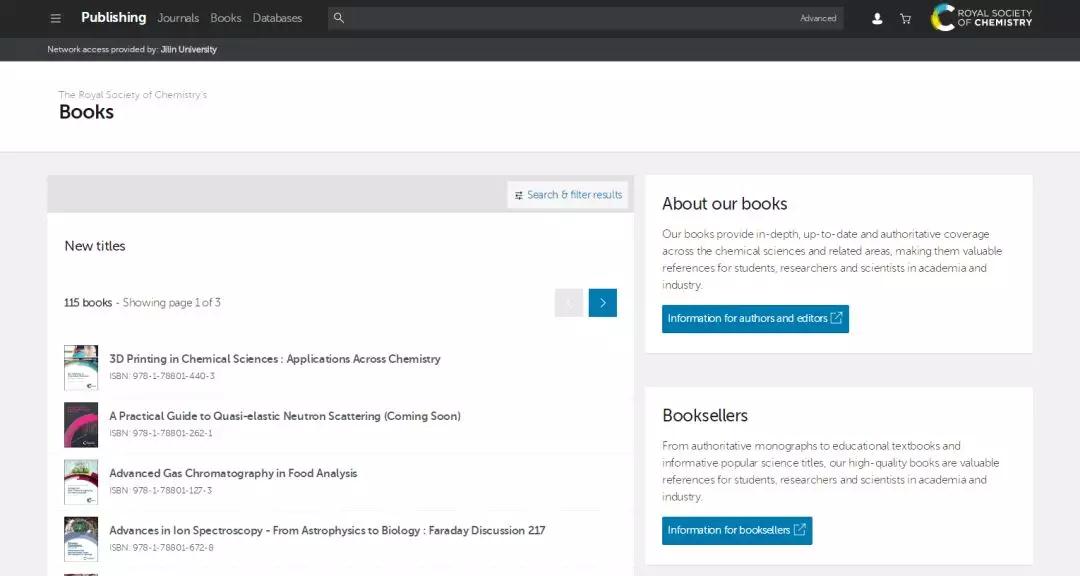
Task: Click Information for booksellers button
Action: pyautogui.click(x=736, y=531)
